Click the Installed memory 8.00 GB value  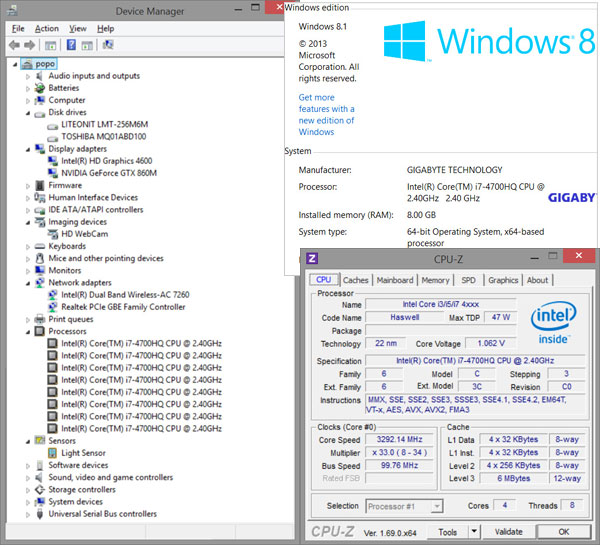(421, 215)
